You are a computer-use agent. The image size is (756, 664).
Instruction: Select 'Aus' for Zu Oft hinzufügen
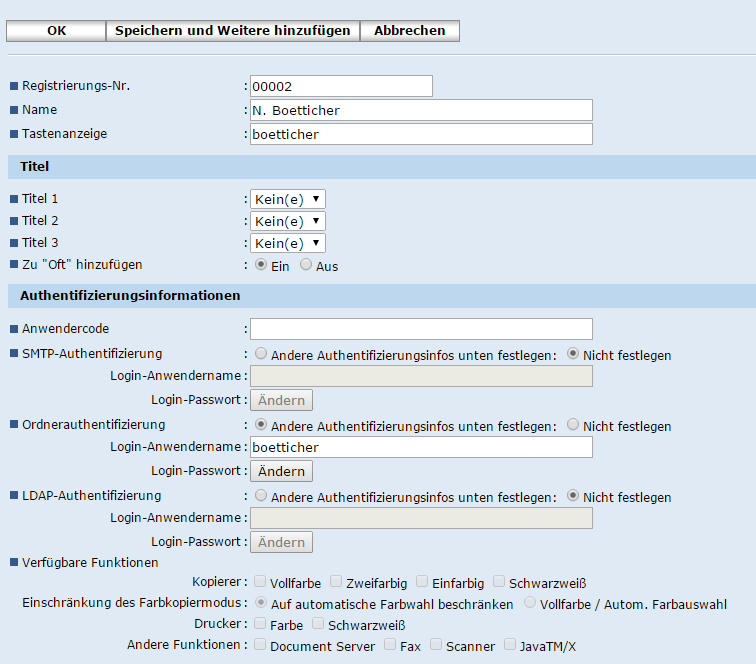click(x=306, y=265)
